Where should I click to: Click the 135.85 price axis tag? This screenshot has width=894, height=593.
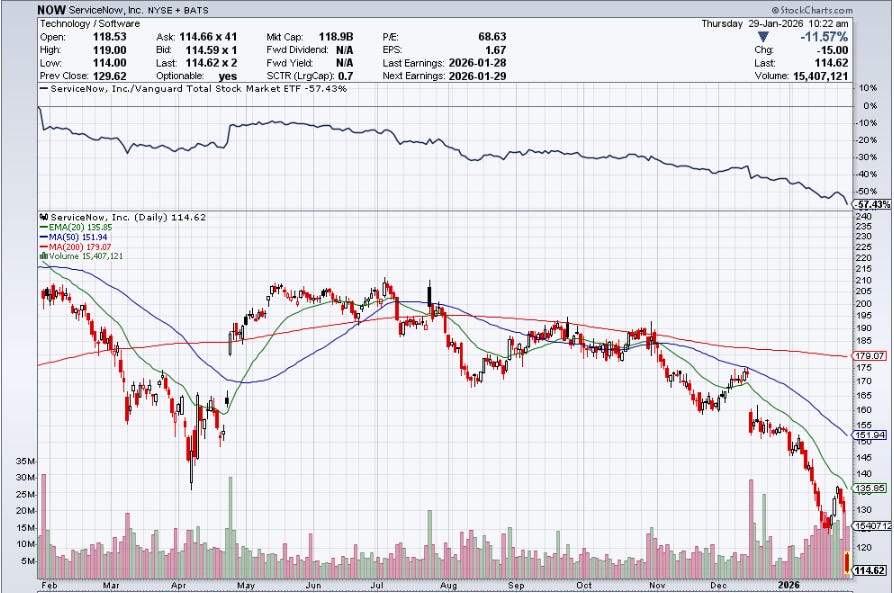(870, 488)
